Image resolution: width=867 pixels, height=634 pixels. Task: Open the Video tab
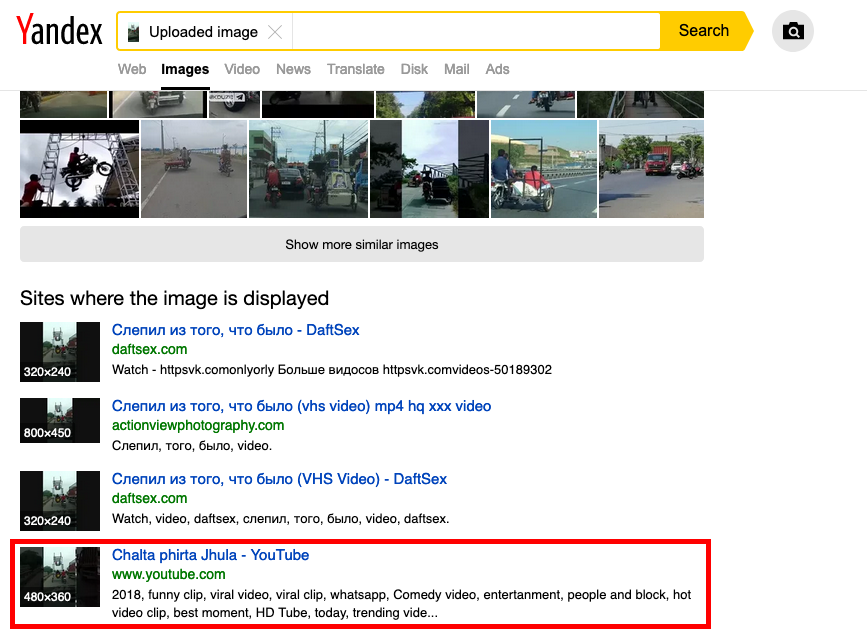[x=242, y=69]
